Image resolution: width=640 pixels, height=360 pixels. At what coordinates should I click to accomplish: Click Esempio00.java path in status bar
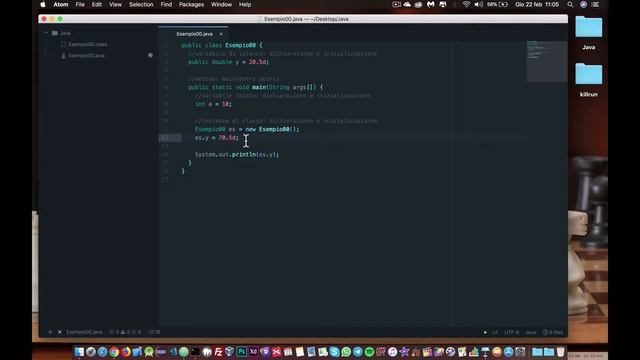pos(84,332)
